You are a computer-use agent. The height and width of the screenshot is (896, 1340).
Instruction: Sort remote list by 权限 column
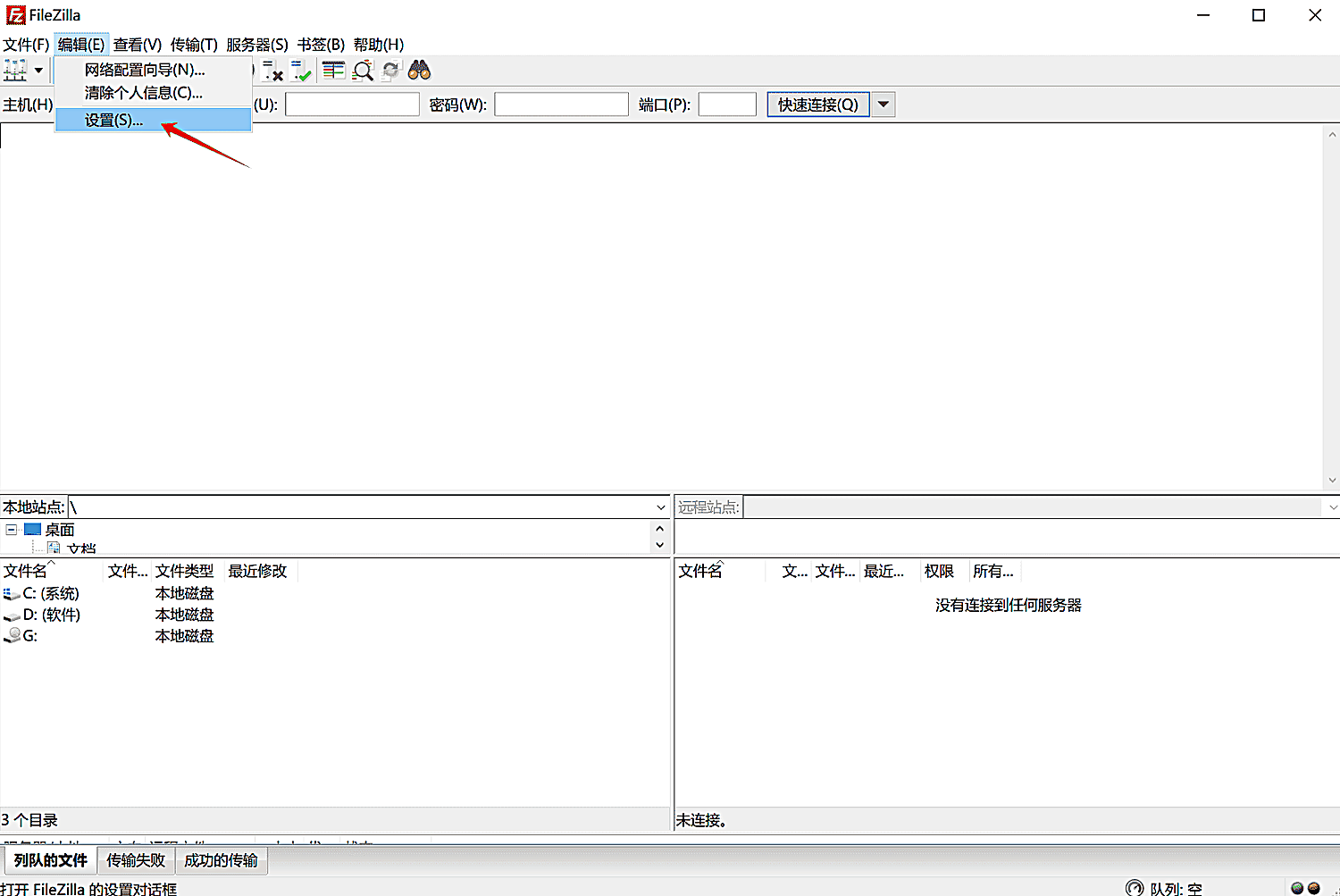pyautogui.click(x=939, y=571)
